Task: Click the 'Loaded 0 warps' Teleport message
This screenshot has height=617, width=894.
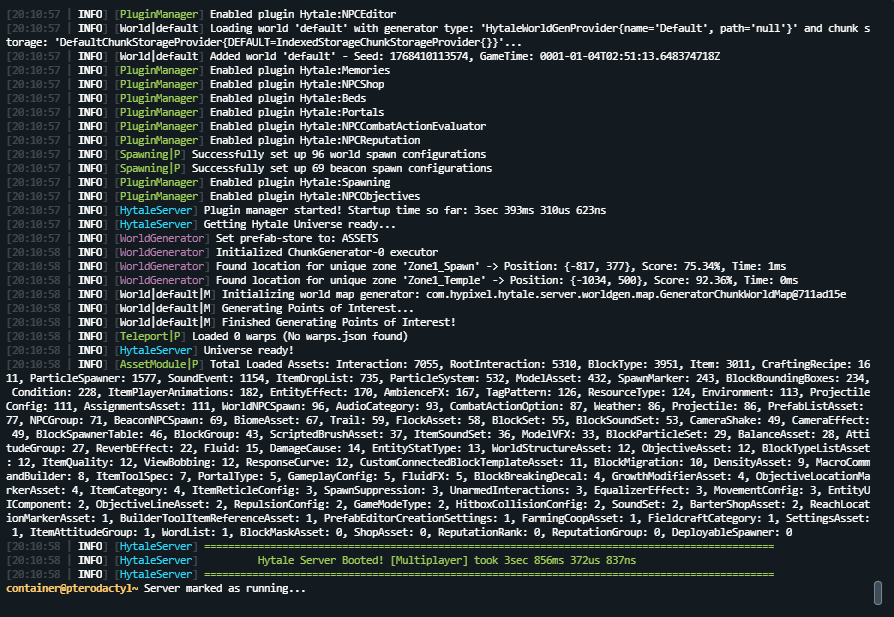Action: coord(300,337)
